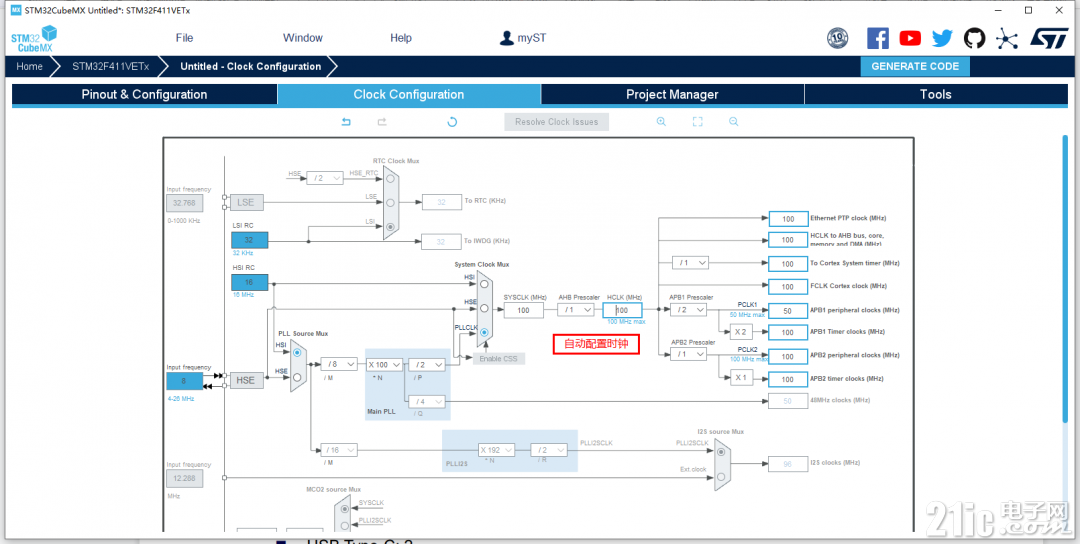Open the Window menu
This screenshot has height=544, width=1080.
click(303, 38)
